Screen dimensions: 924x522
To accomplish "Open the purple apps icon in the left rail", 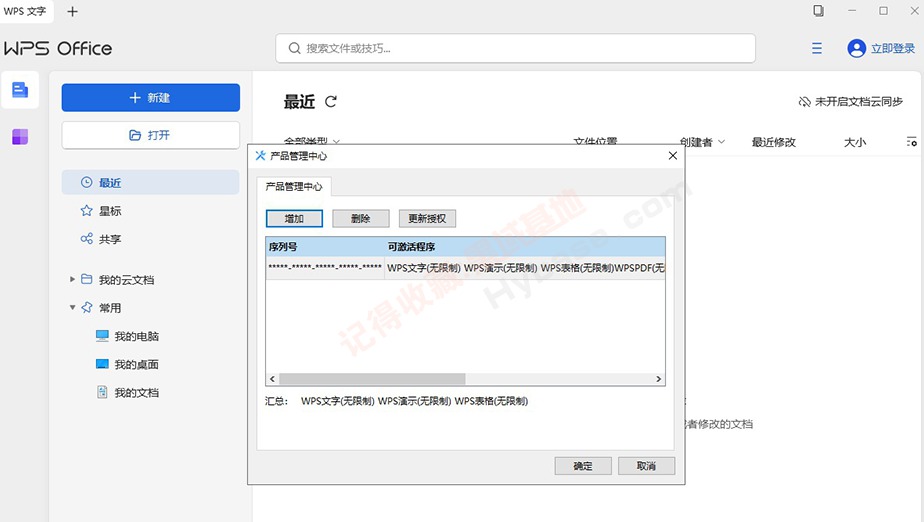I will pyautogui.click(x=20, y=137).
